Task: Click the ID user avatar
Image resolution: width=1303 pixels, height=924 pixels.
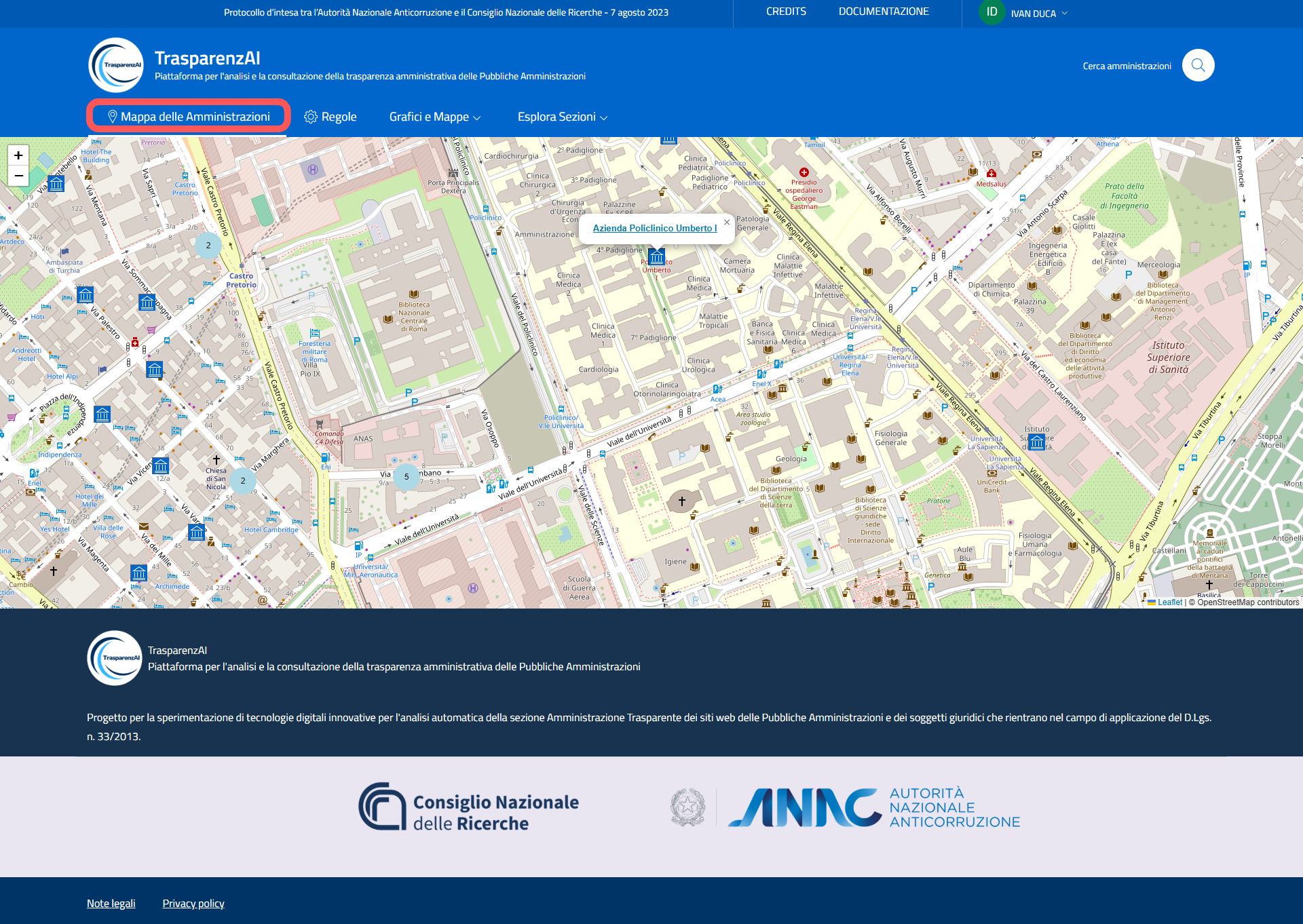Action: tap(992, 12)
